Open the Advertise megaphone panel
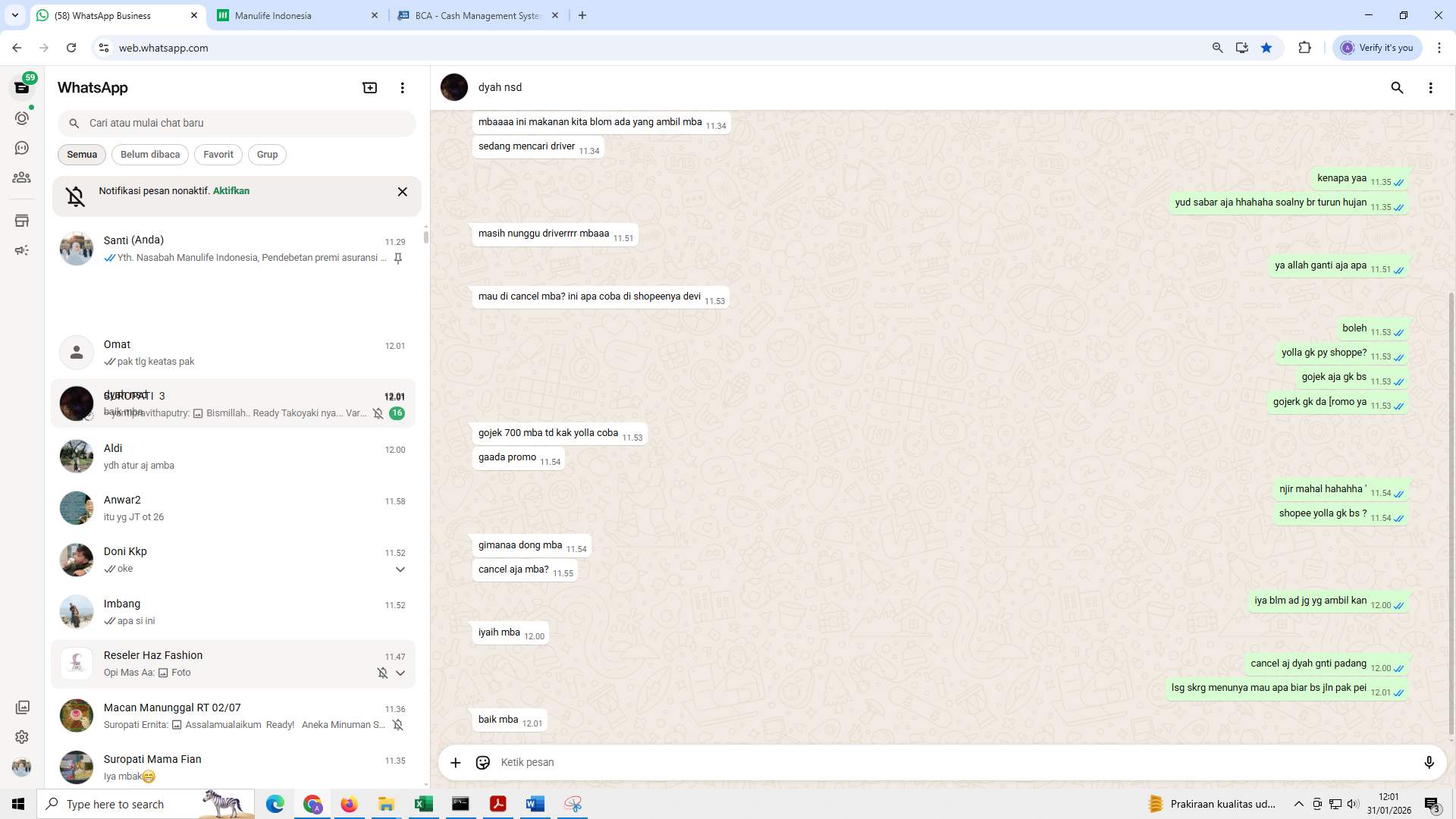The image size is (1456, 819). (22, 249)
